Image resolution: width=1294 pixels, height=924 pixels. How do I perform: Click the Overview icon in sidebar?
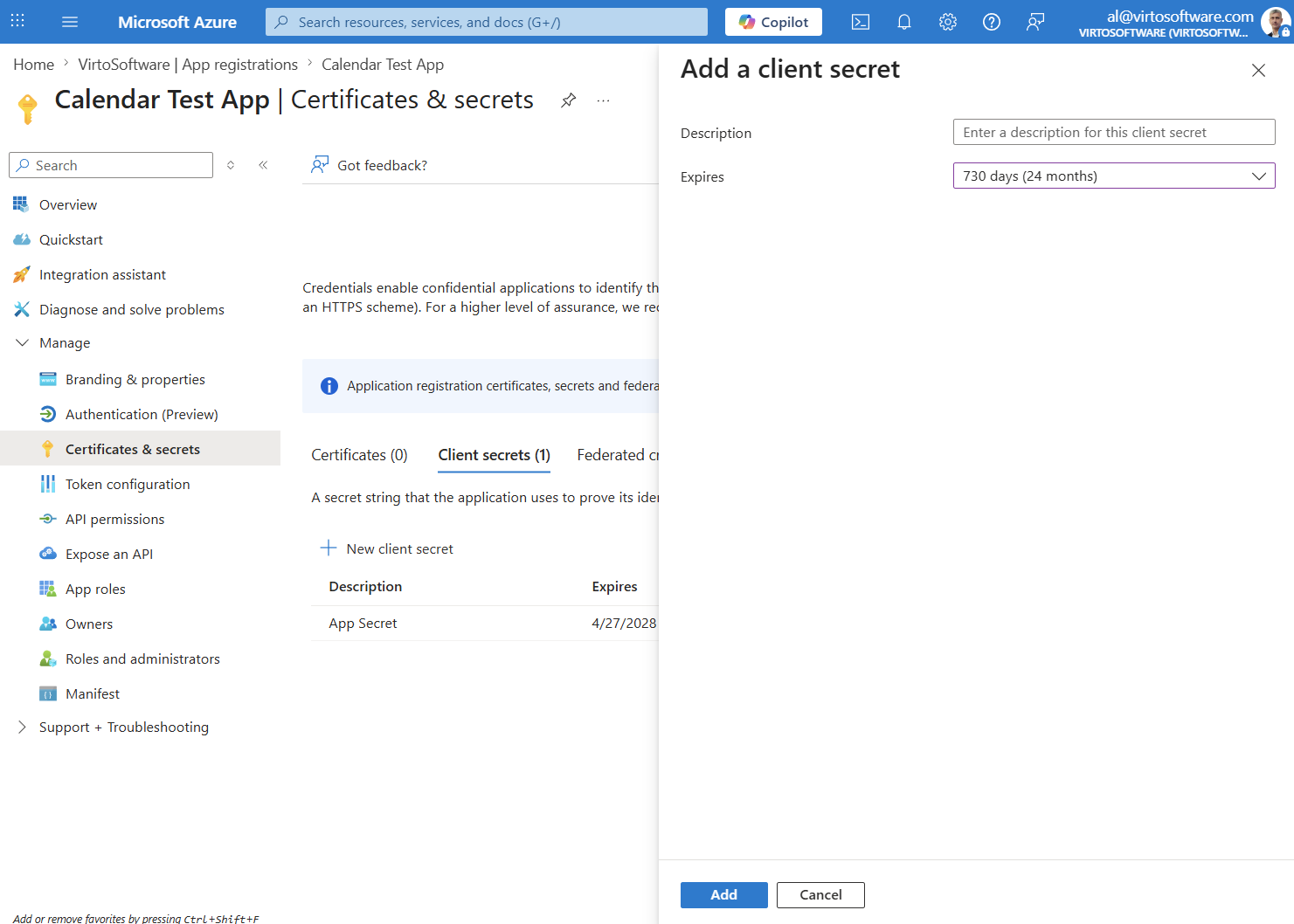21,204
